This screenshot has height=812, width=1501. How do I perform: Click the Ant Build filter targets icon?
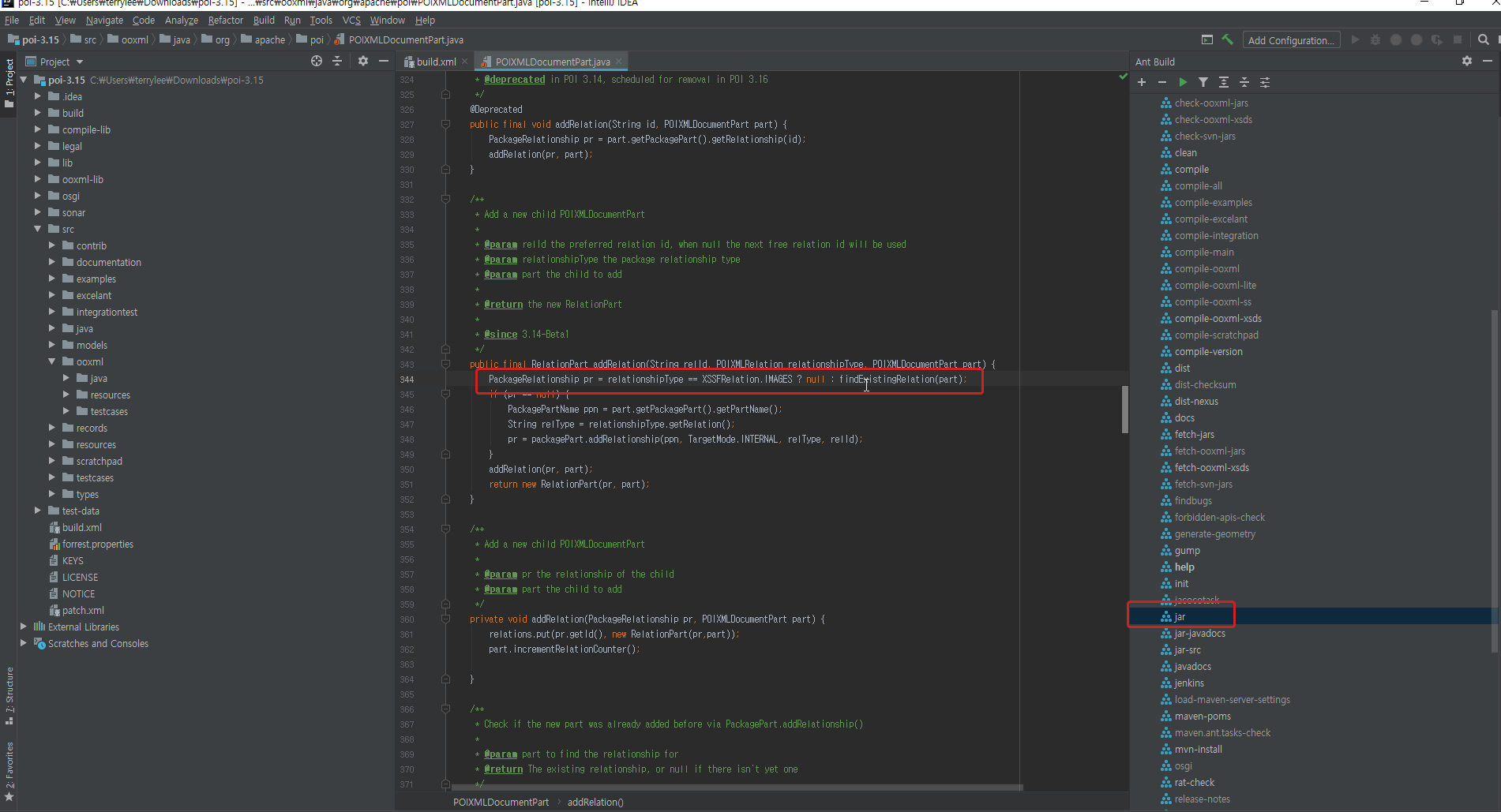click(x=1203, y=82)
